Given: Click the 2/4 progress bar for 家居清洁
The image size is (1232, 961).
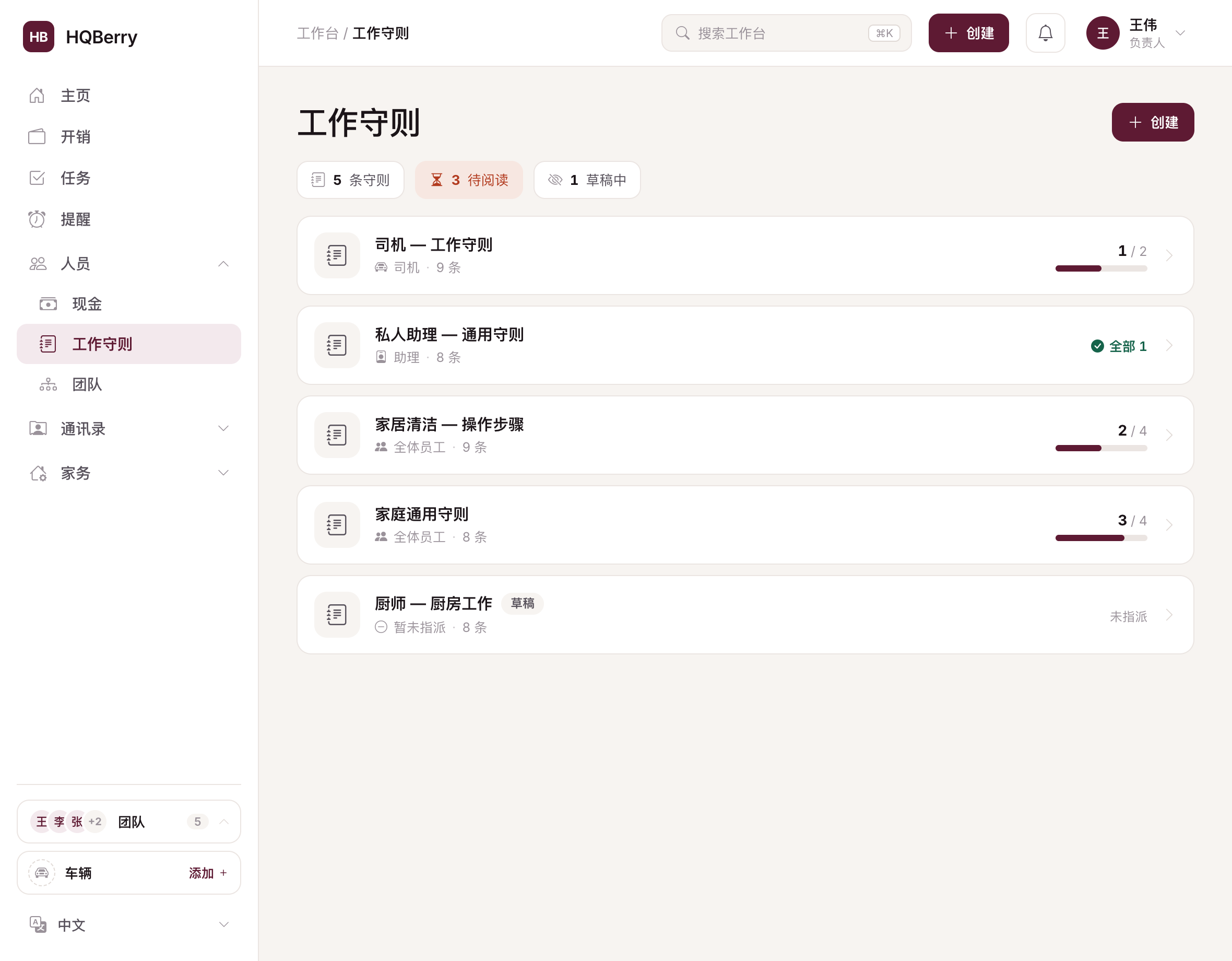Looking at the screenshot, I should tap(1100, 448).
